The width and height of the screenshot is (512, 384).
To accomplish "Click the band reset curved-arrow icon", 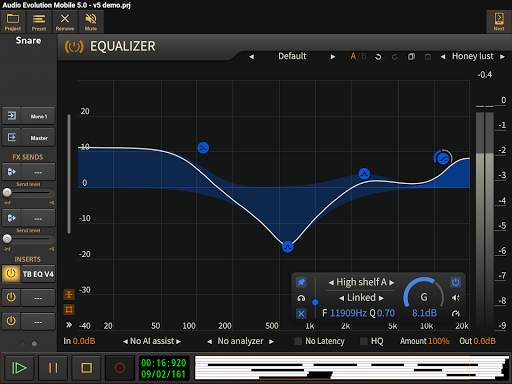I will [456, 313].
